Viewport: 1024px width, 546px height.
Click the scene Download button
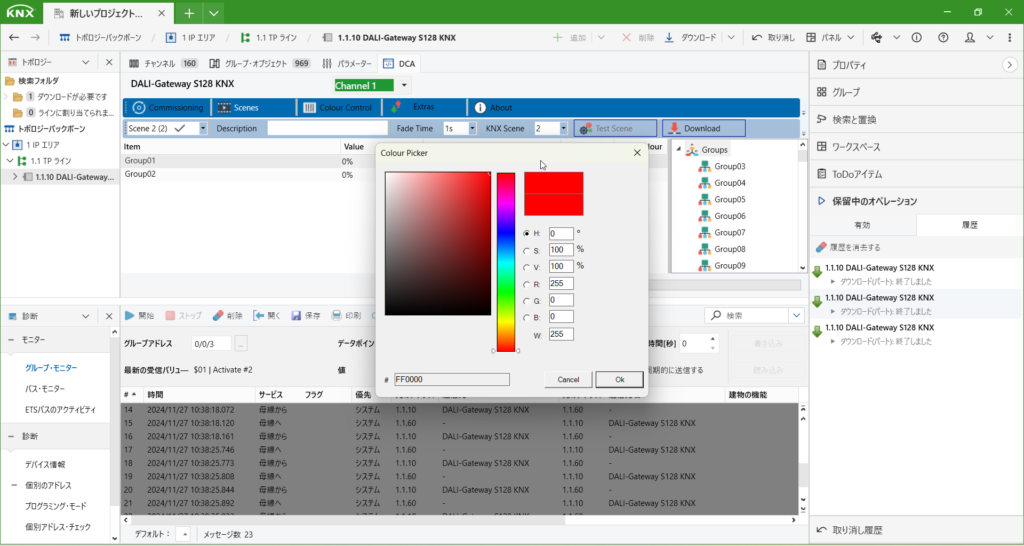click(704, 128)
